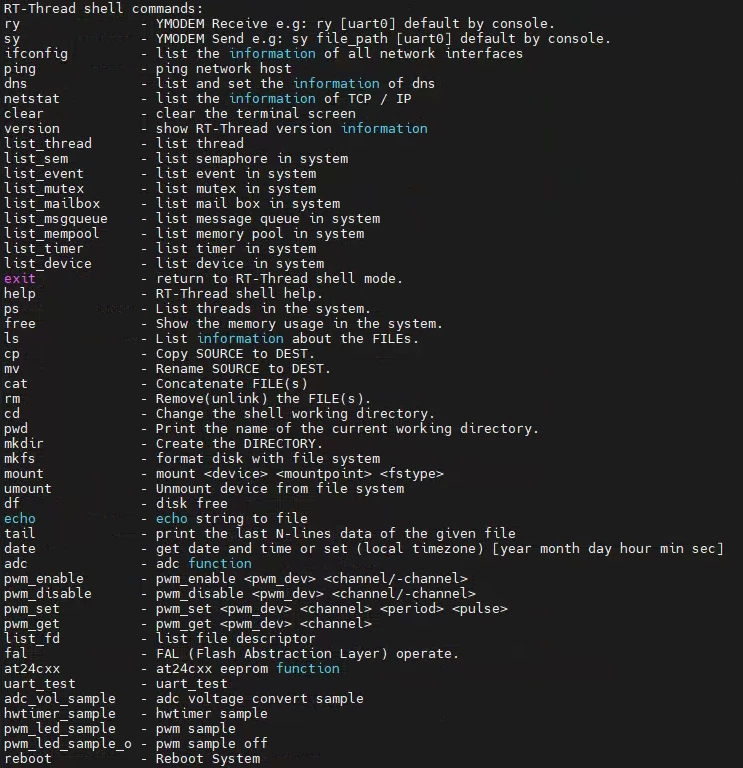The image size is (743, 768).
Task: Select the at24cxx command entry
Action: [x=31, y=669]
